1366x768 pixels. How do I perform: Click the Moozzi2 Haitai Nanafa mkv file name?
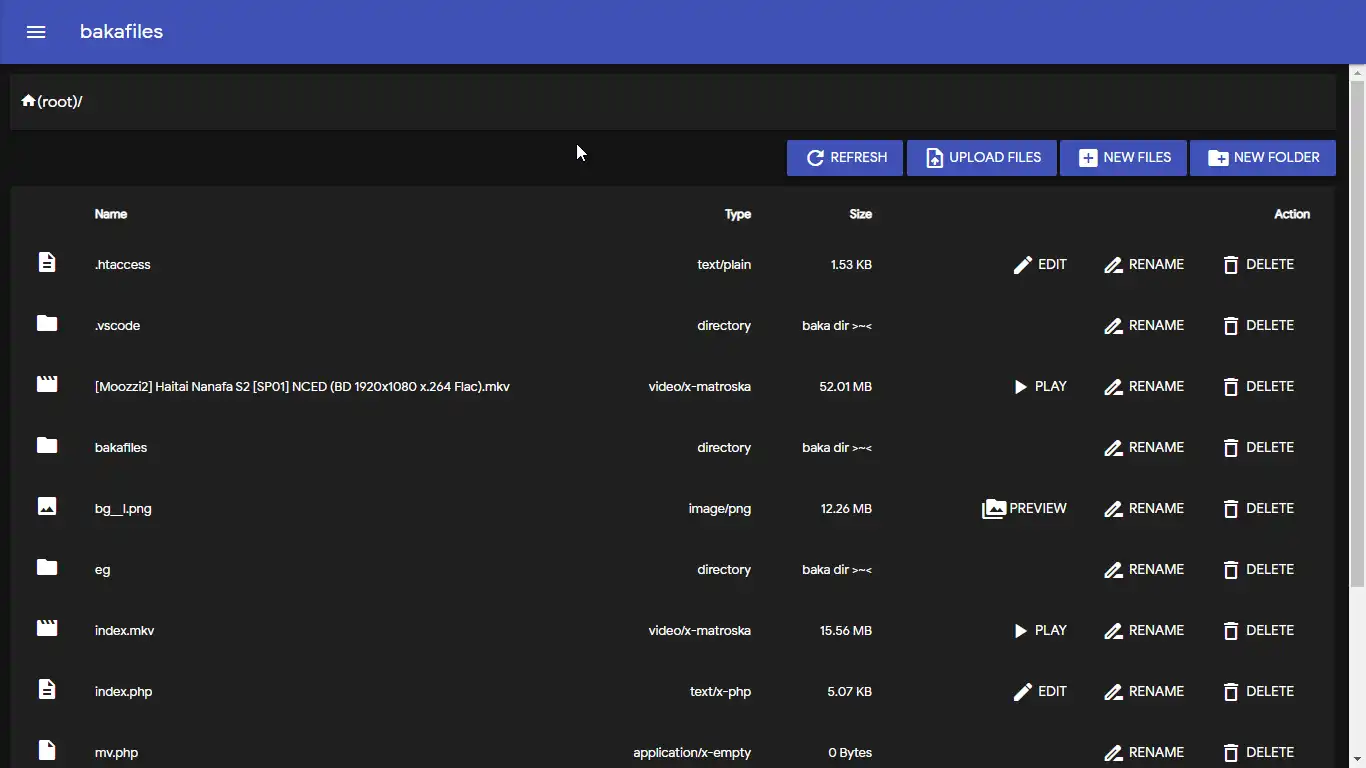[x=302, y=387]
